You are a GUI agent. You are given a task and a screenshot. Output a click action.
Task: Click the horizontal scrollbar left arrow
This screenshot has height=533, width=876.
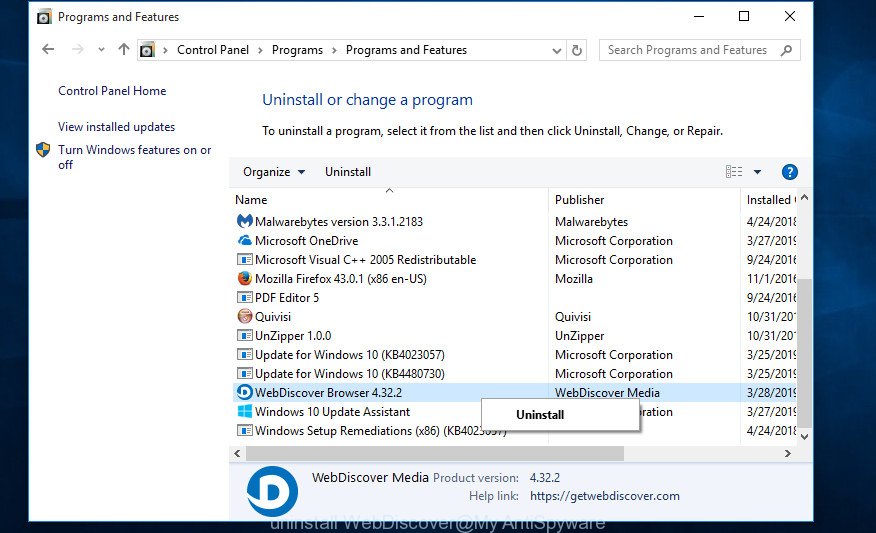click(237, 453)
